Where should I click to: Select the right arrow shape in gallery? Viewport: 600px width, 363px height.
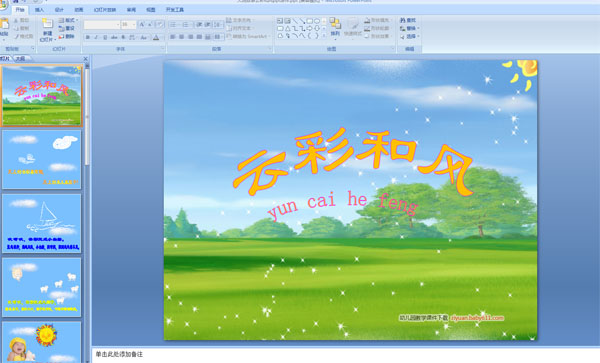click(310, 28)
